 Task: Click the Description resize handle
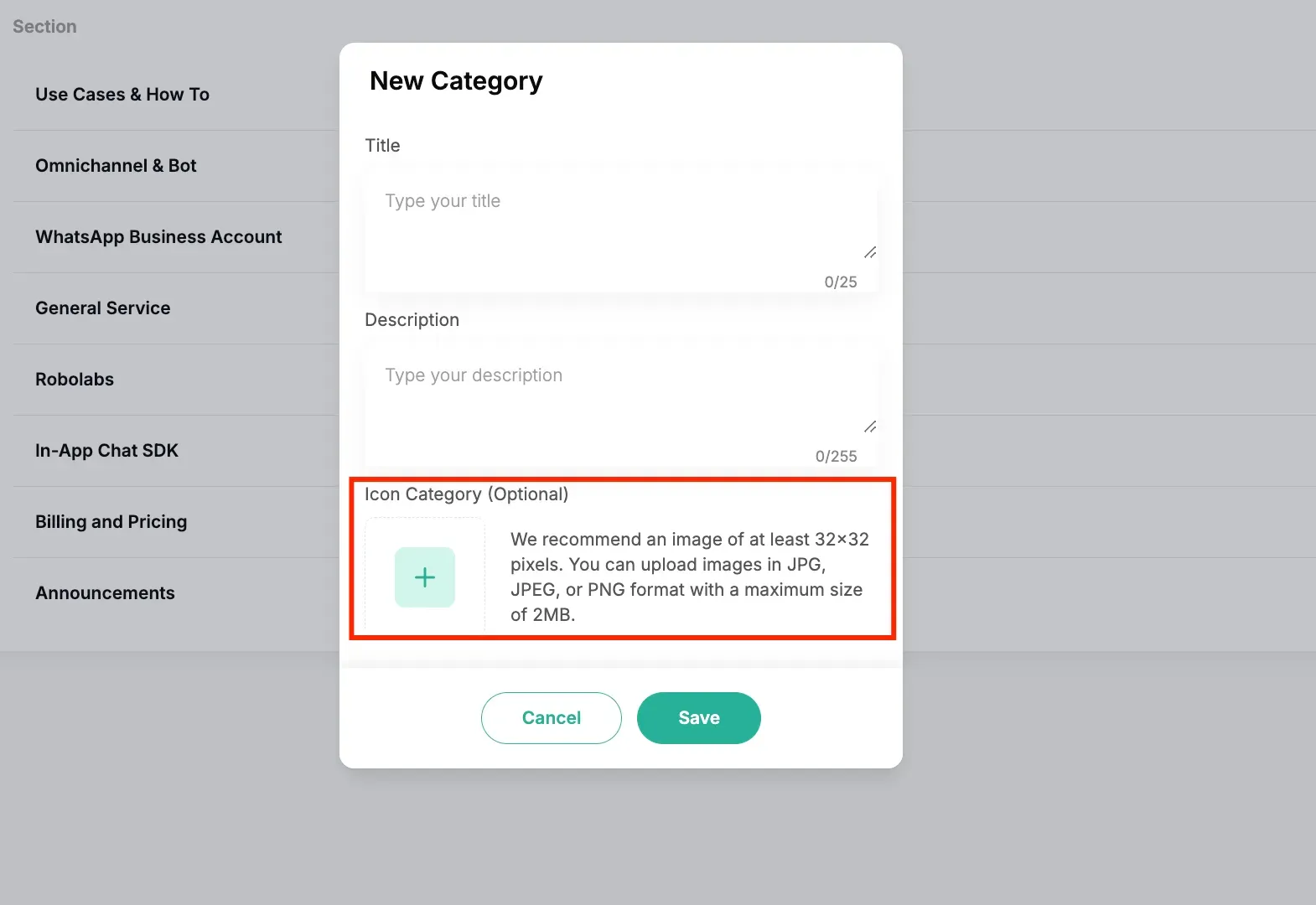click(870, 427)
